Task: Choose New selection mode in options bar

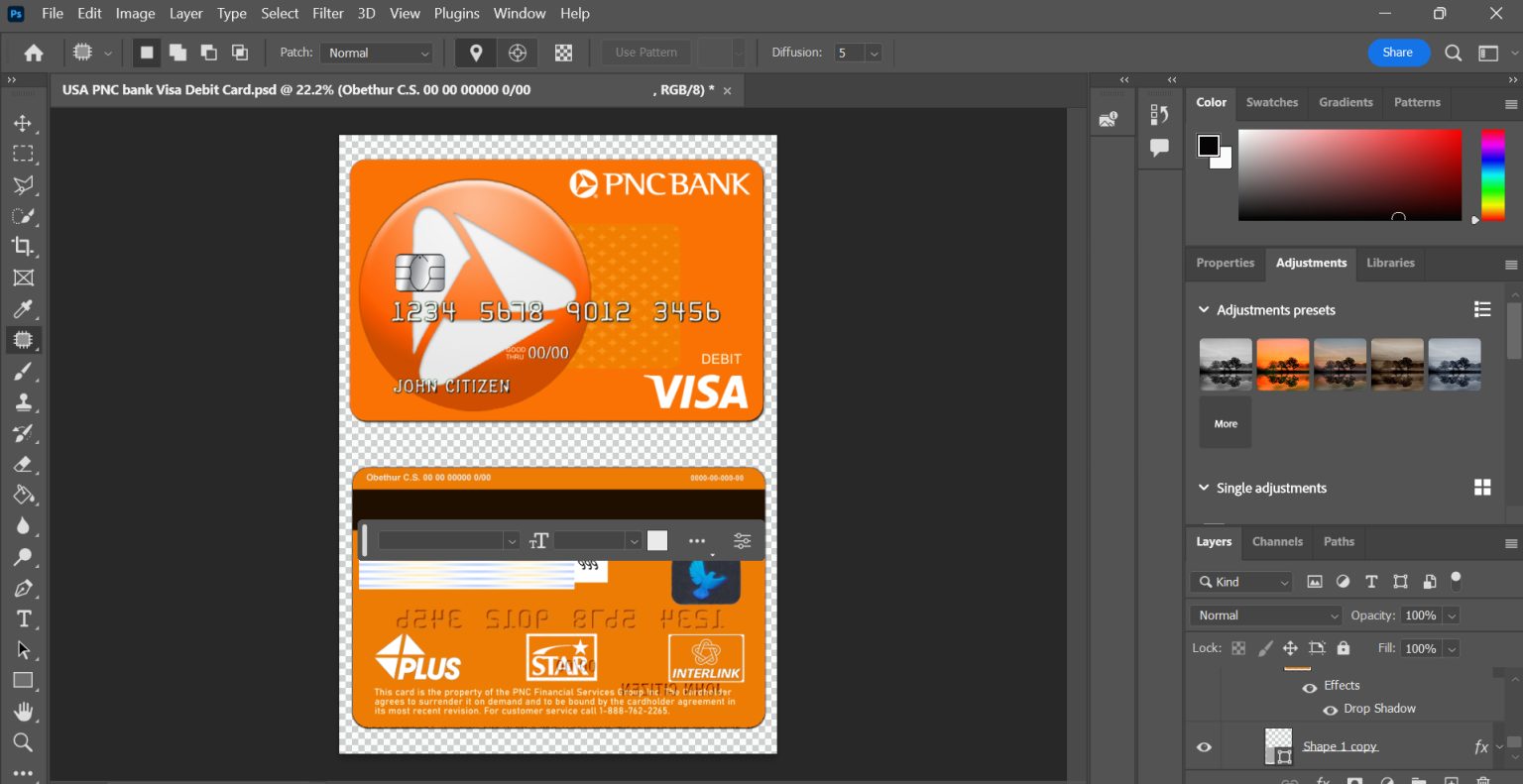Action: click(147, 53)
